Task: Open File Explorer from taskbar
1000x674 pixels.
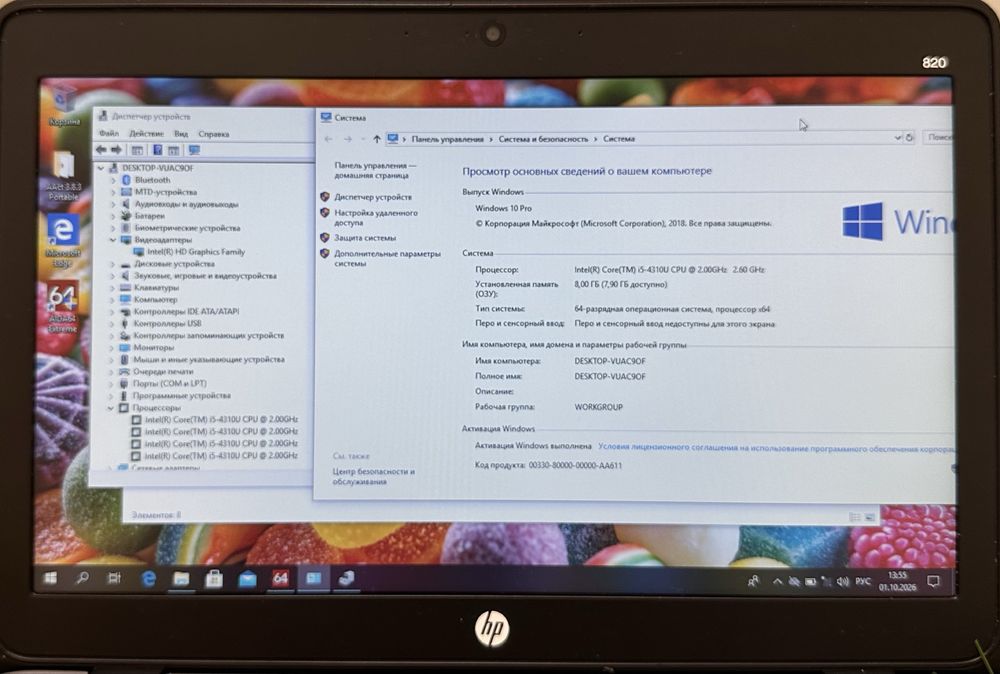Action: (x=181, y=578)
